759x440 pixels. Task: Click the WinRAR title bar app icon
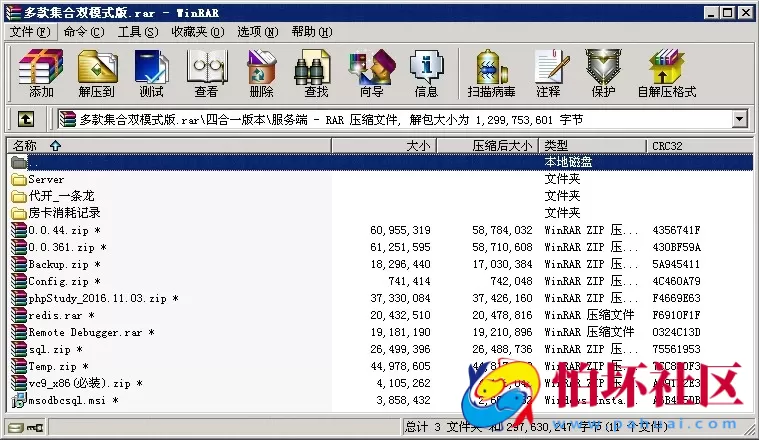(13, 13)
